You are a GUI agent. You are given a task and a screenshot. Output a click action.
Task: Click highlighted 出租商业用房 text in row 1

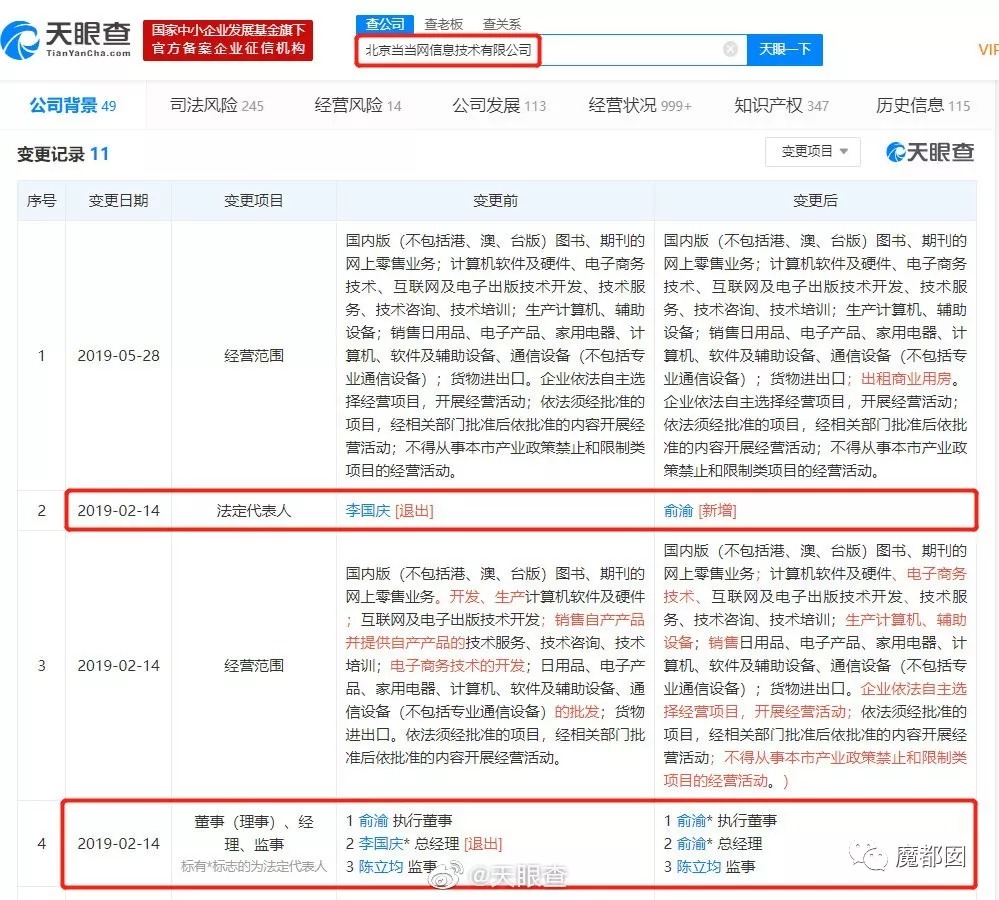905,378
